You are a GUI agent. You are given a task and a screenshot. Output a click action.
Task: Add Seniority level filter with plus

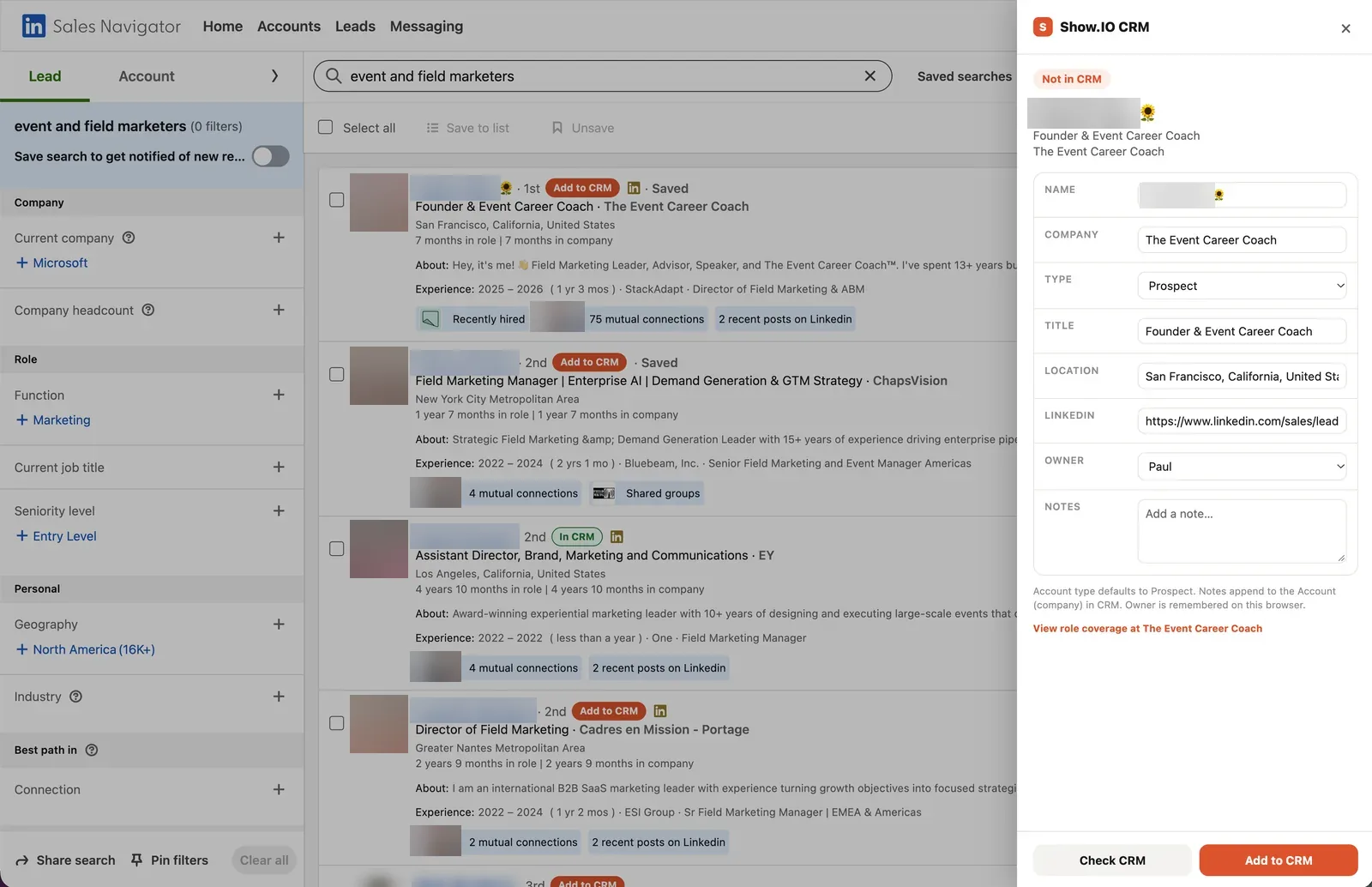[279, 510]
